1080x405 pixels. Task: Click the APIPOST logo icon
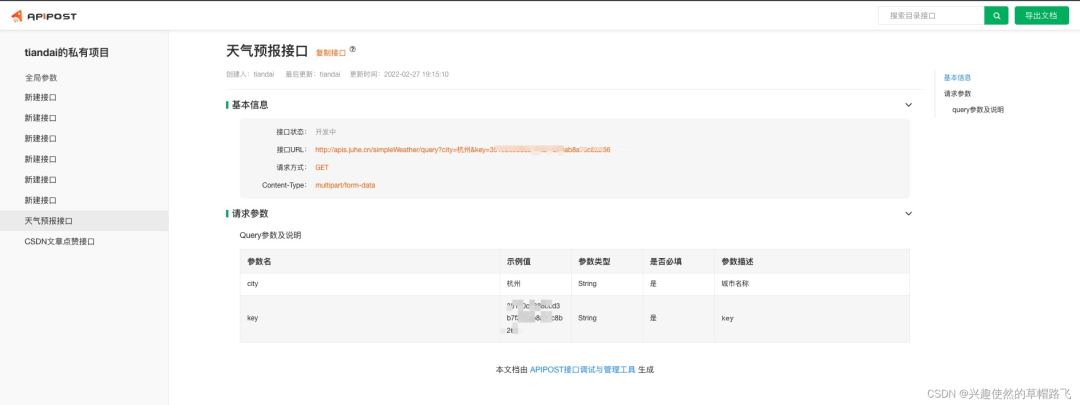pos(14,15)
